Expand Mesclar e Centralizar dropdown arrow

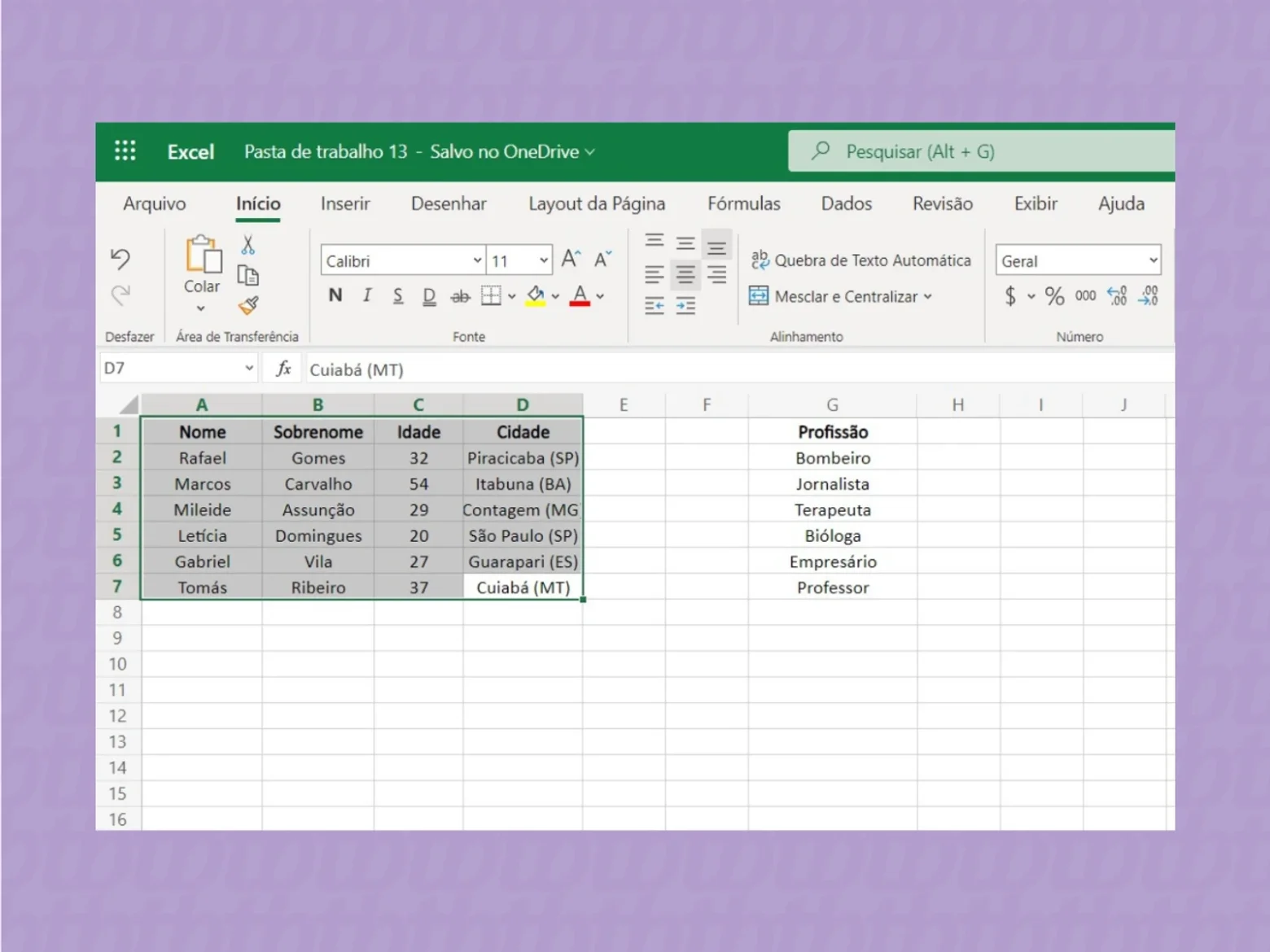pyautogui.click(x=927, y=296)
